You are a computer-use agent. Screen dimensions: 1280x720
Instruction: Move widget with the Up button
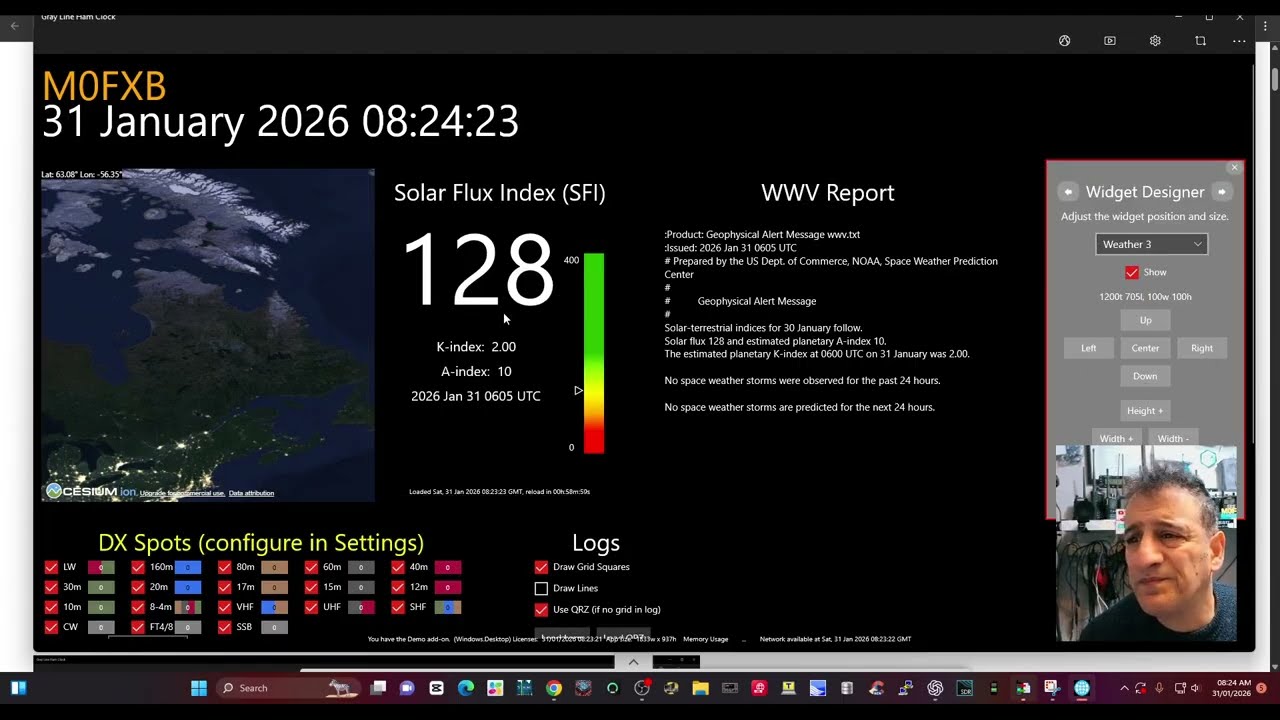(x=1145, y=320)
